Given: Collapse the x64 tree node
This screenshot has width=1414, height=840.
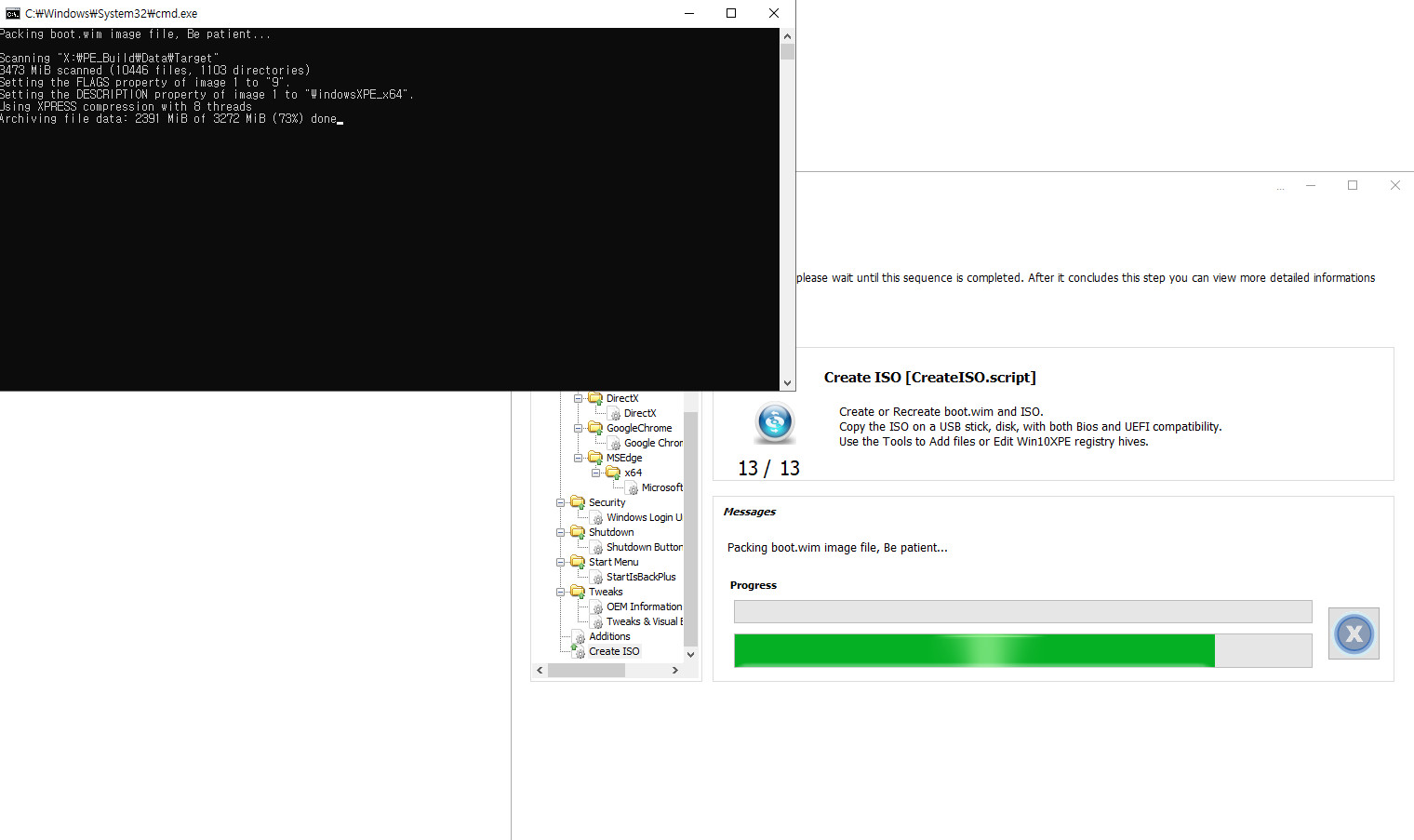Looking at the screenshot, I should [x=595, y=473].
